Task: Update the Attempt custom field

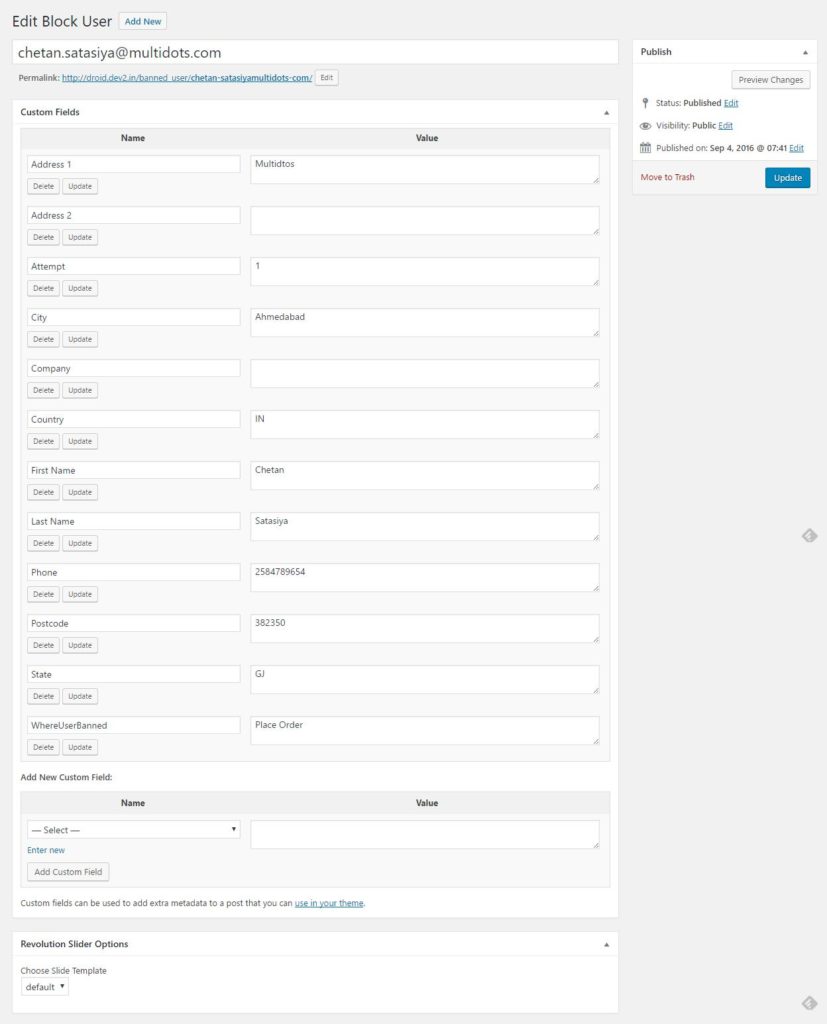Action: pyautogui.click(x=80, y=288)
